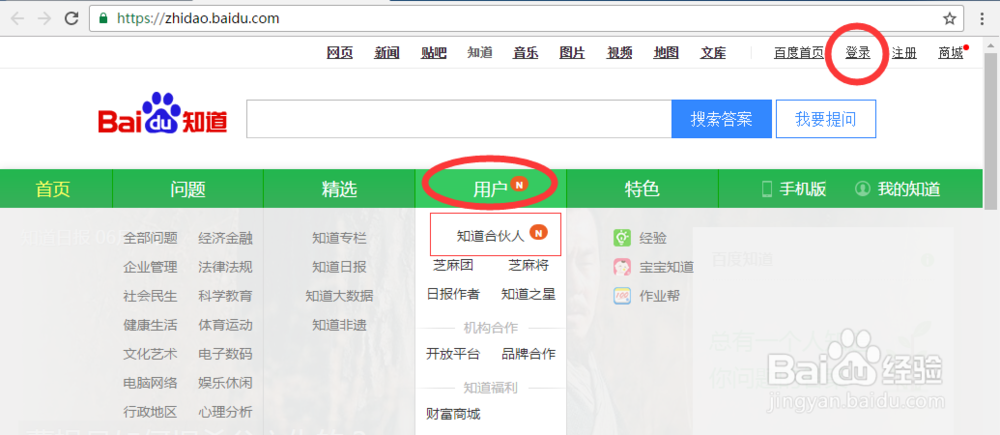
Task: Open the 图片 link
Action: [572, 53]
